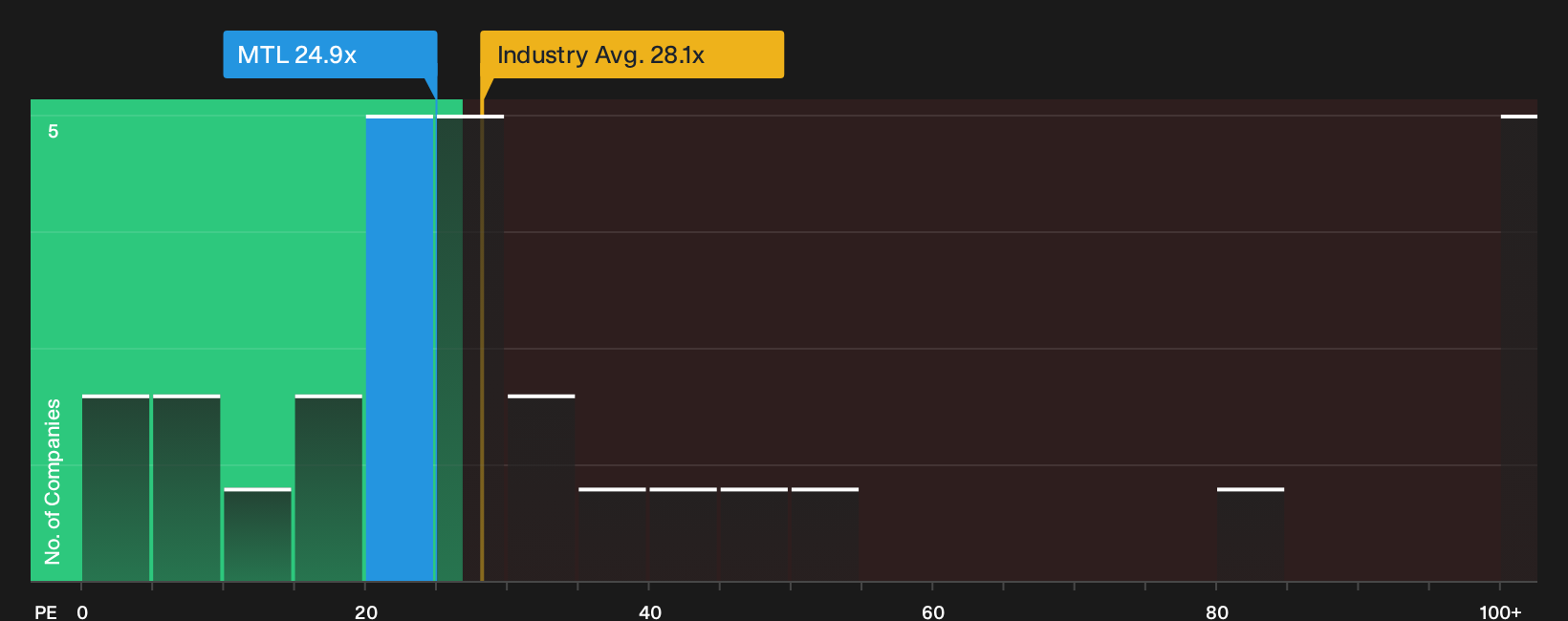
Task: Click the No. of Companies axis title
Action: [53, 482]
